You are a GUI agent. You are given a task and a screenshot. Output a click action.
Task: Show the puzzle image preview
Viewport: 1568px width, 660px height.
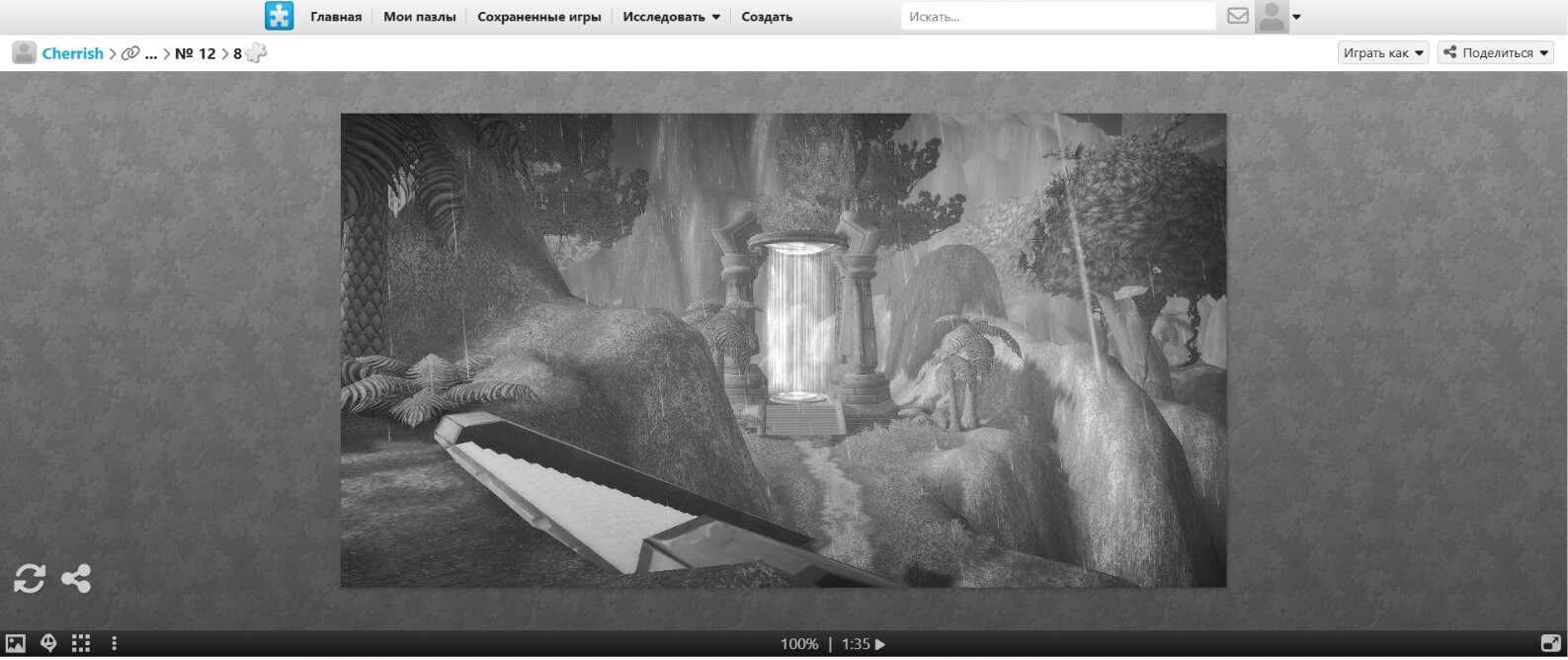(x=15, y=643)
